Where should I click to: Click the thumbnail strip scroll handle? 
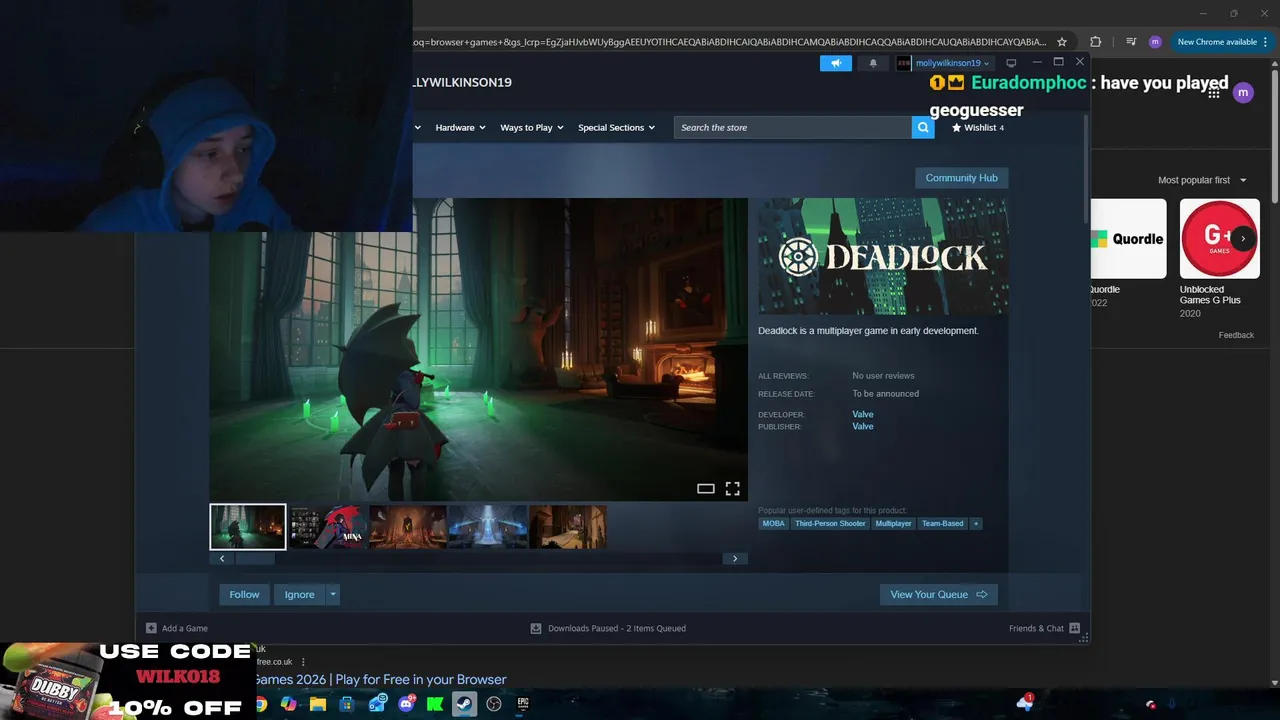tap(255, 559)
